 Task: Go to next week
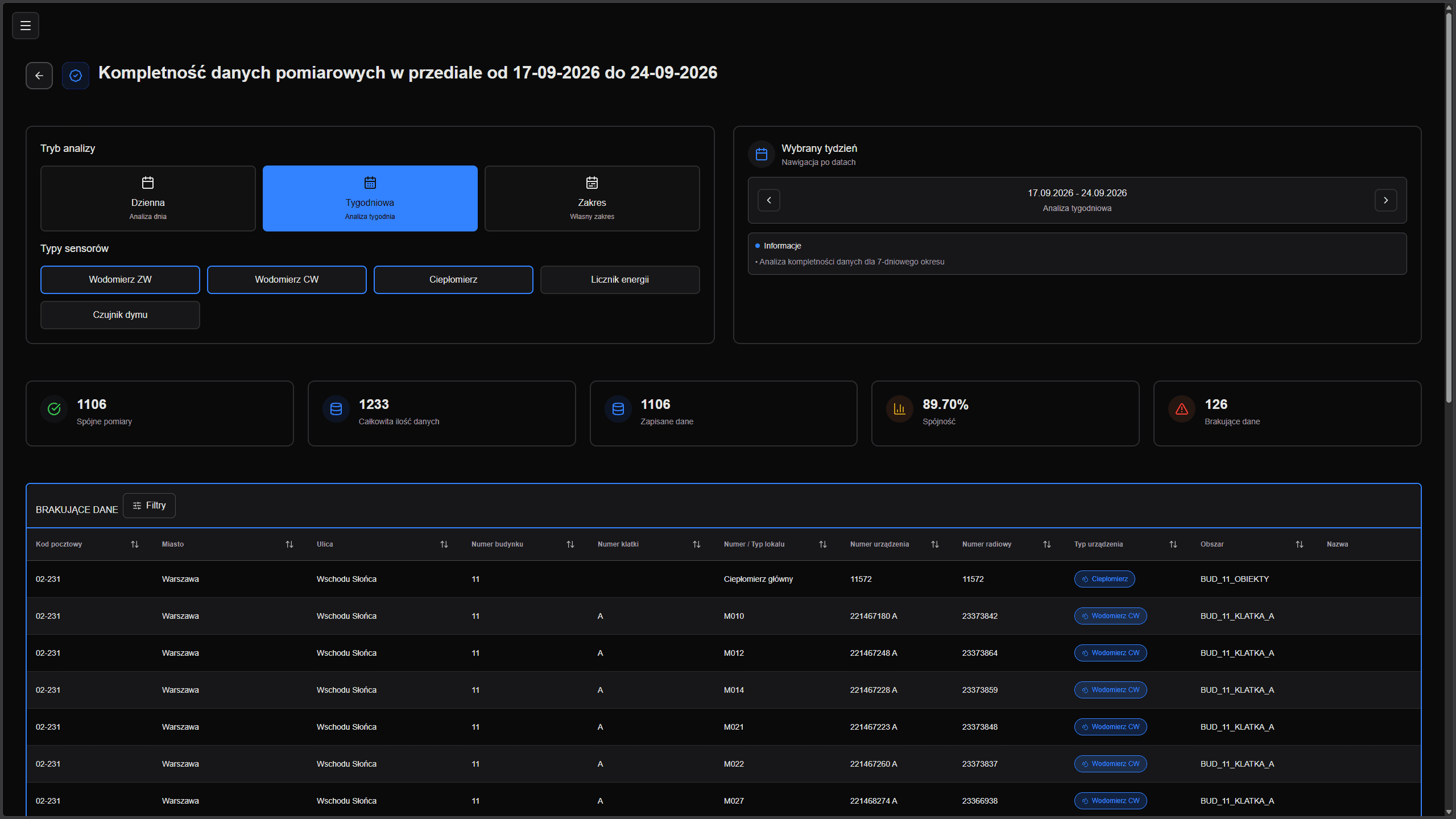1386,200
